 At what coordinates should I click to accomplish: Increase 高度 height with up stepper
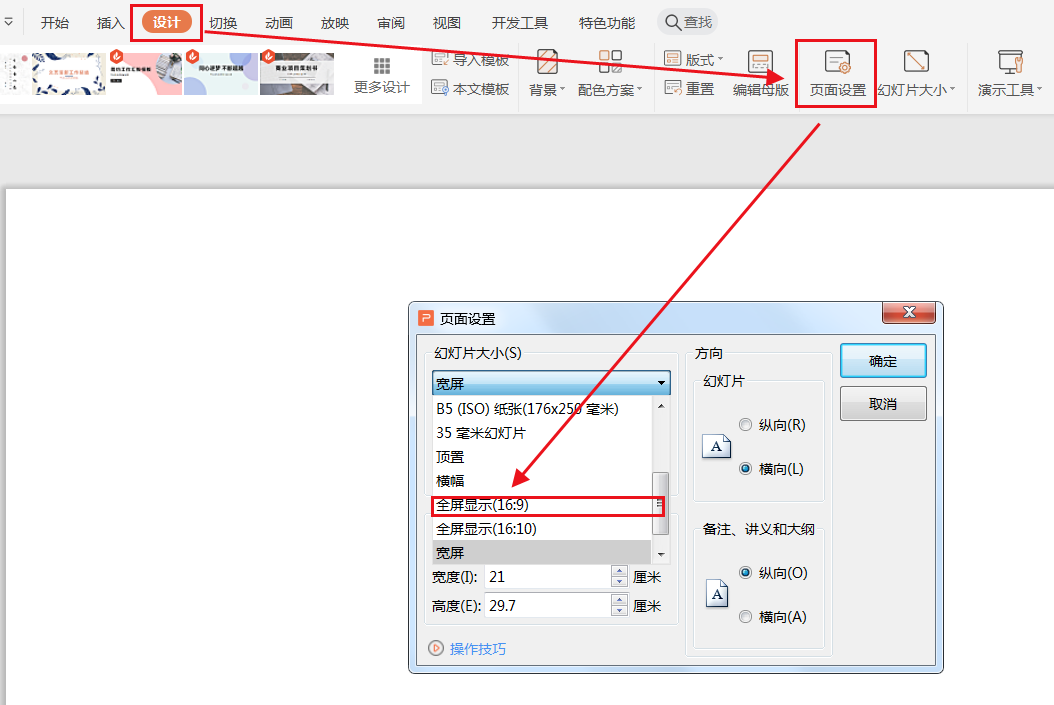(x=620, y=600)
